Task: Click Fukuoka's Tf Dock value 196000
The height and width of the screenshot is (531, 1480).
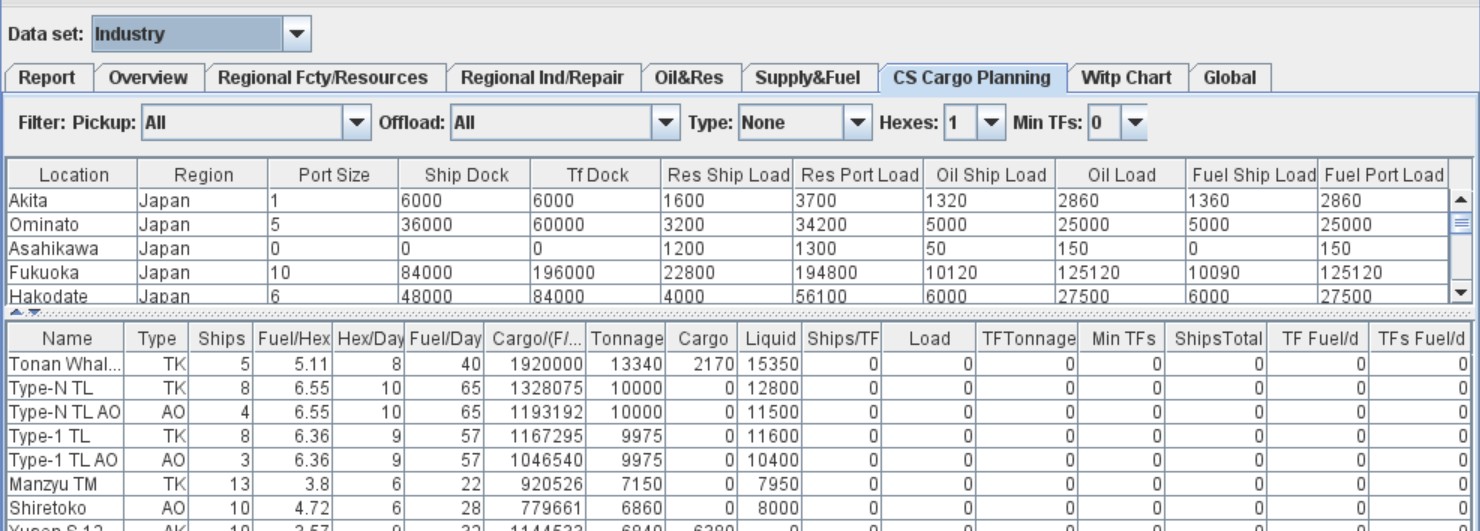Action: click(x=596, y=272)
